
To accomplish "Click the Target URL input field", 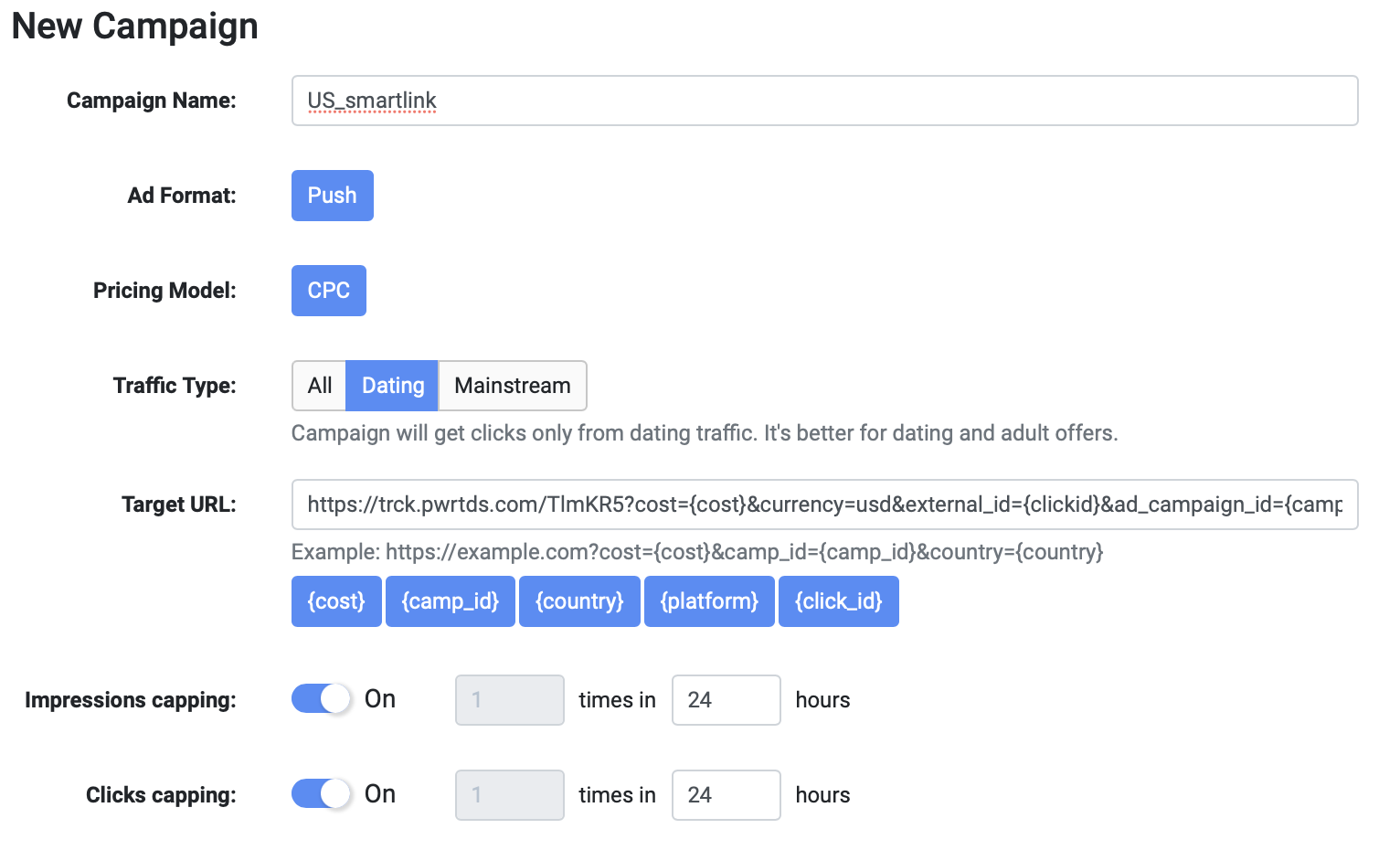I will pyautogui.click(x=824, y=505).
